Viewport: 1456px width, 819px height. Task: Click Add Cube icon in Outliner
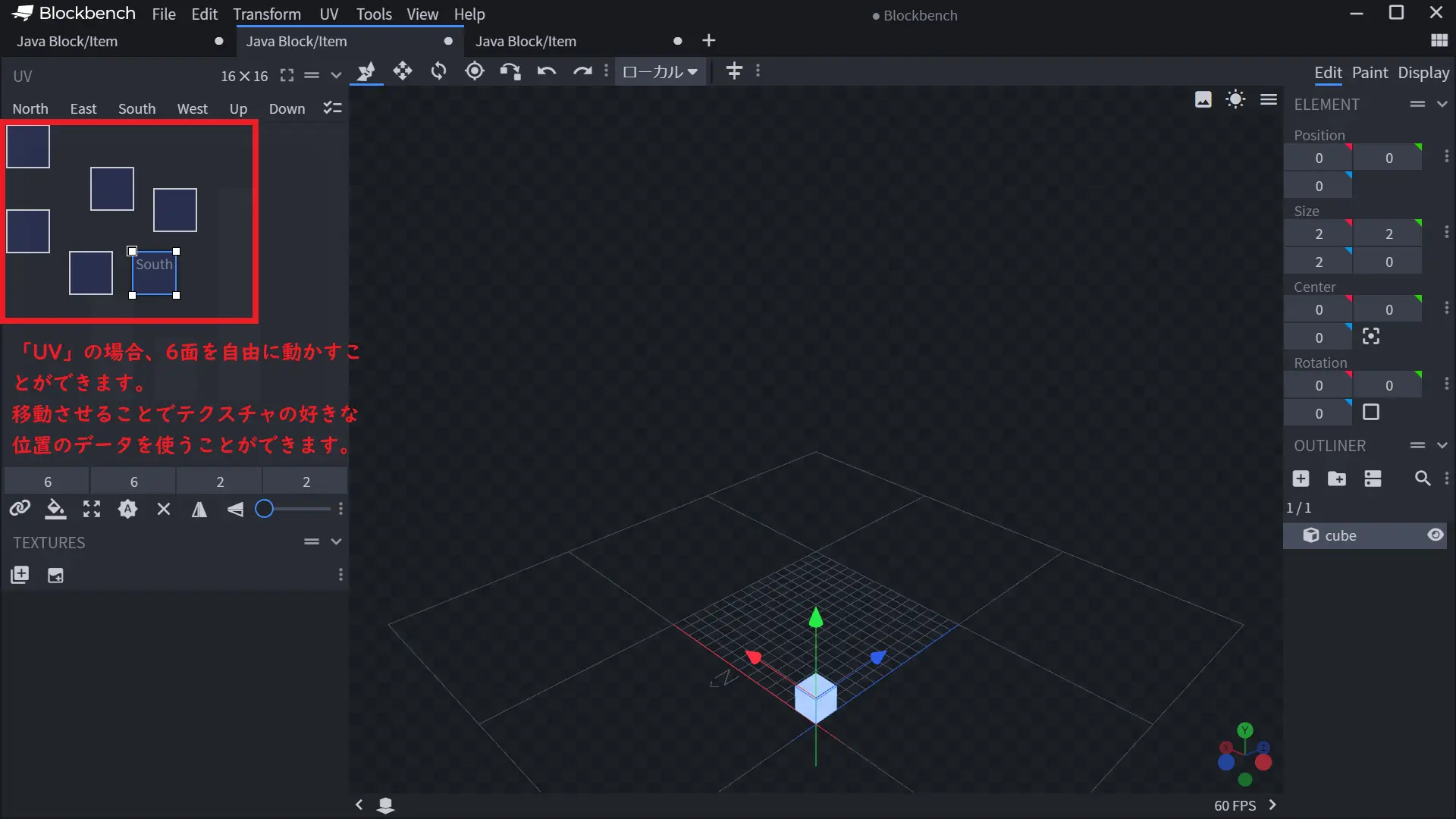(1301, 479)
